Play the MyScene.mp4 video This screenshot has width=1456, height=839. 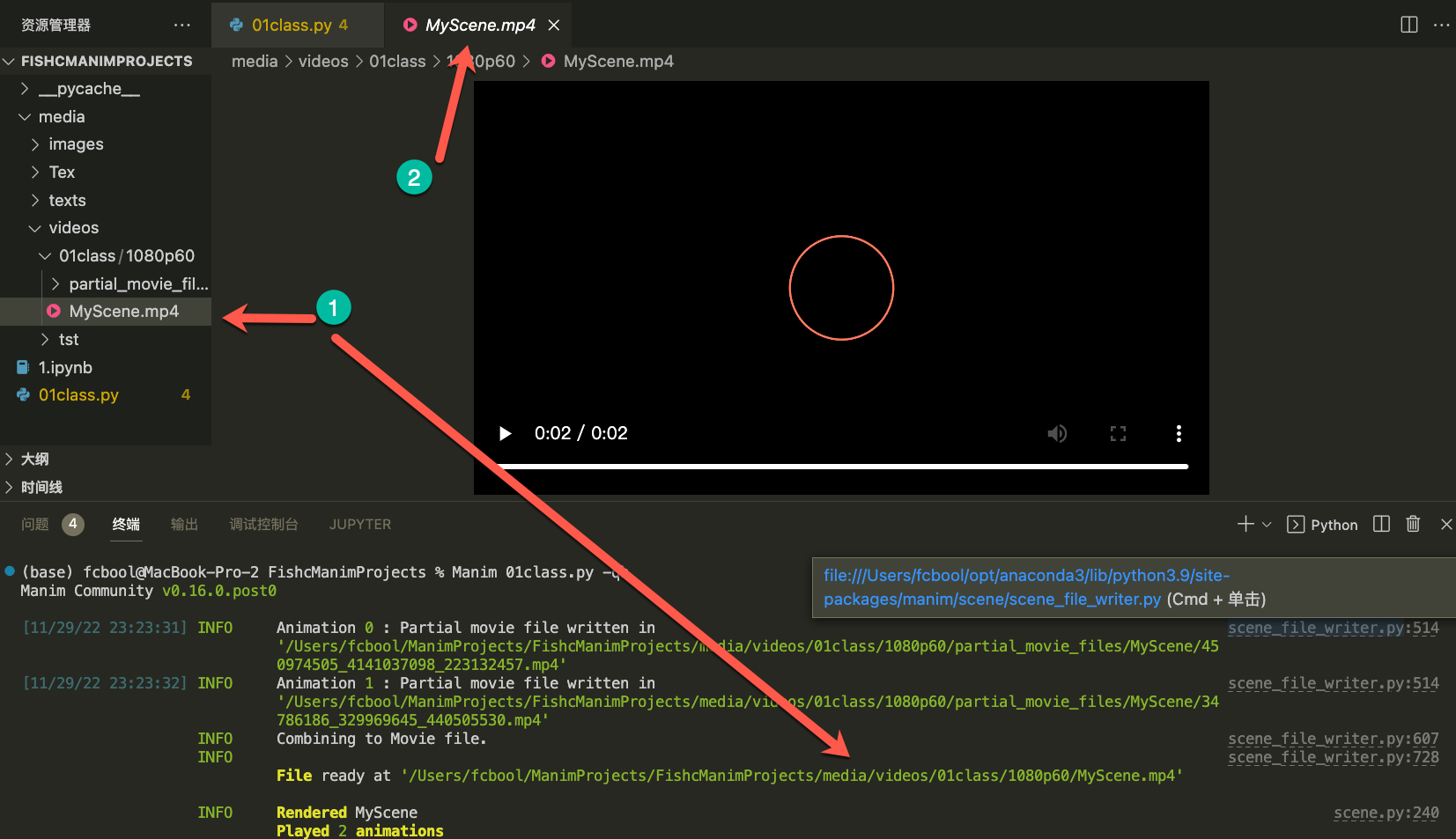coord(505,433)
